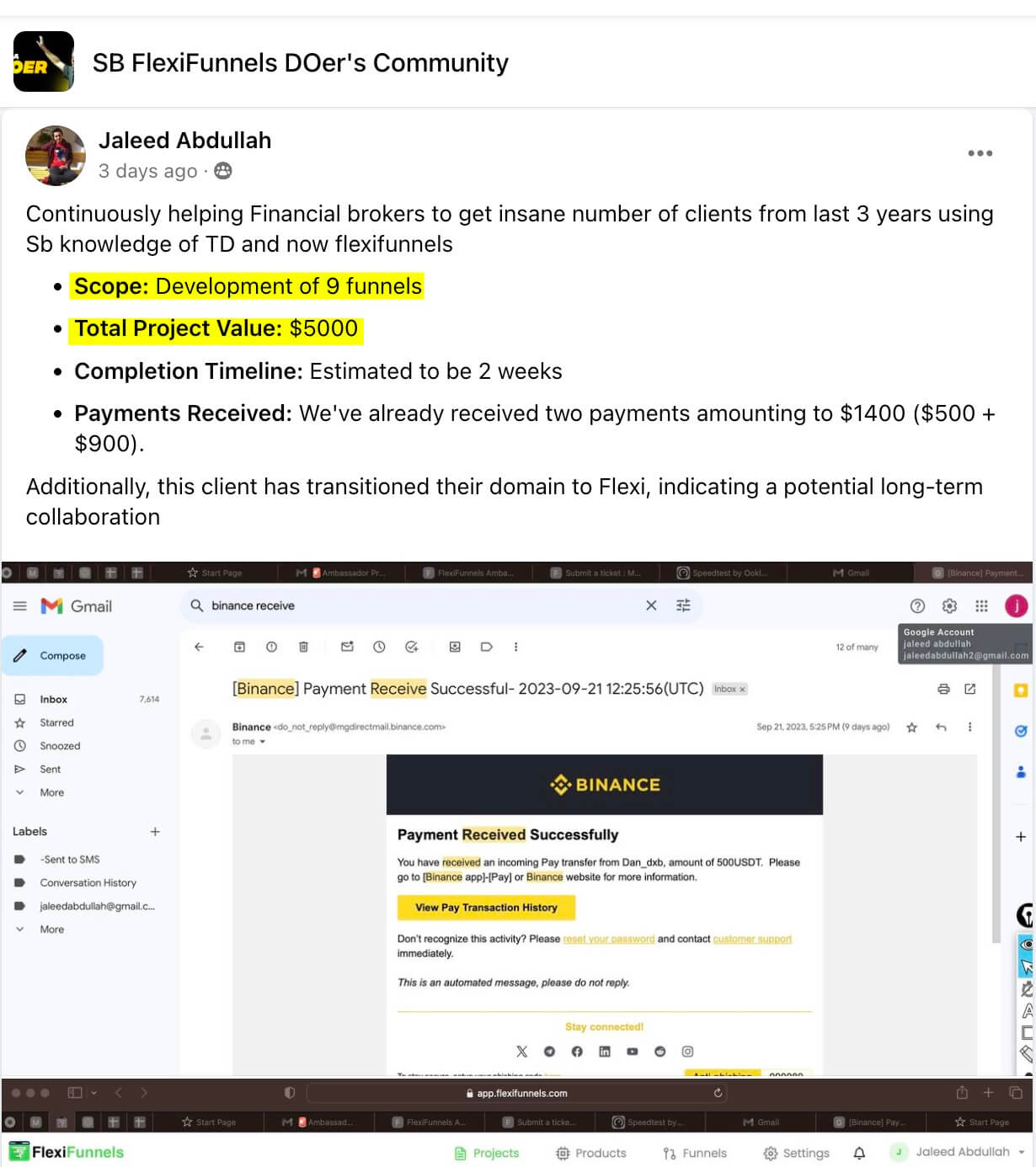Click the View Pay Transaction History button

[486, 908]
